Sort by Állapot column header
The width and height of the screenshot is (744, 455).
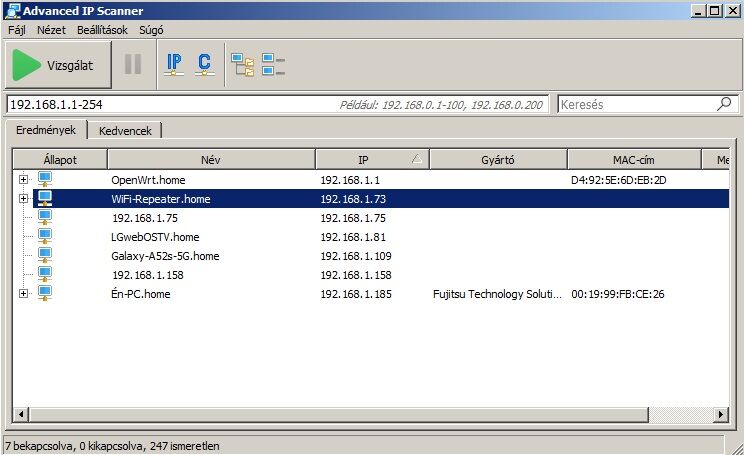(x=60, y=160)
